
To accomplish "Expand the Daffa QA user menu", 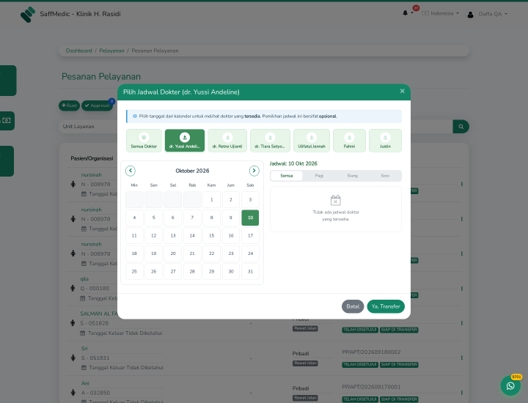I will 487,14.
